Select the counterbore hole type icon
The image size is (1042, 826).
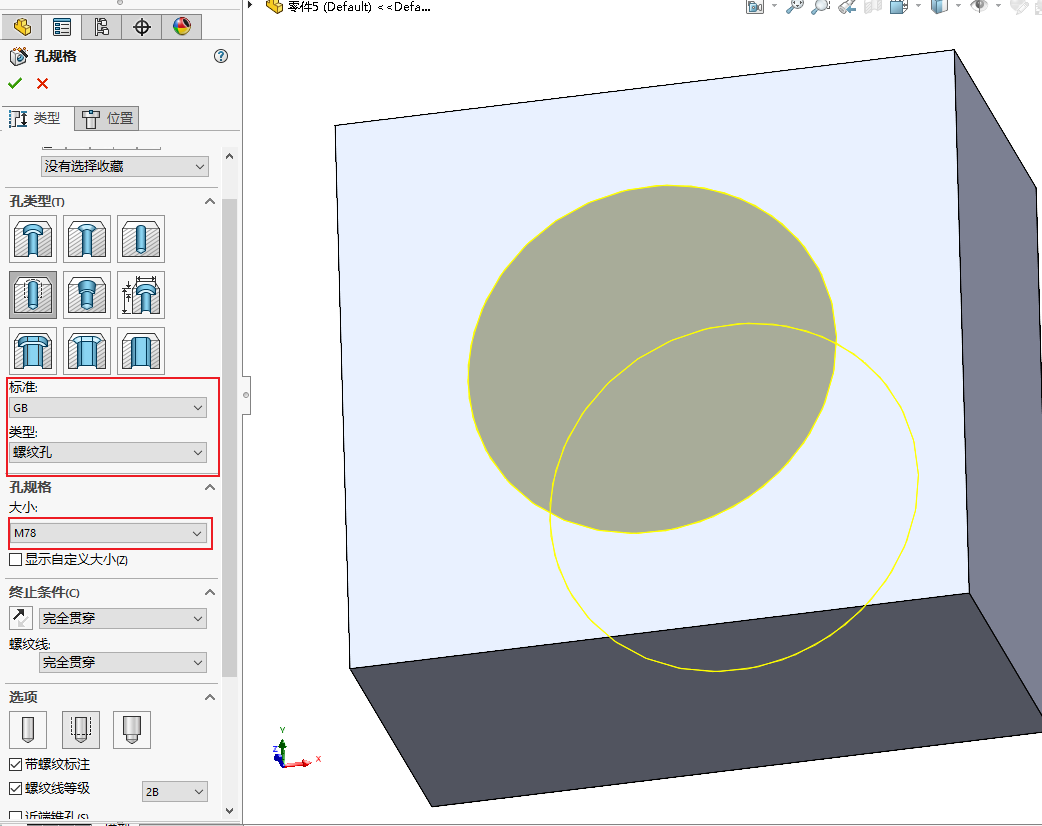32,239
